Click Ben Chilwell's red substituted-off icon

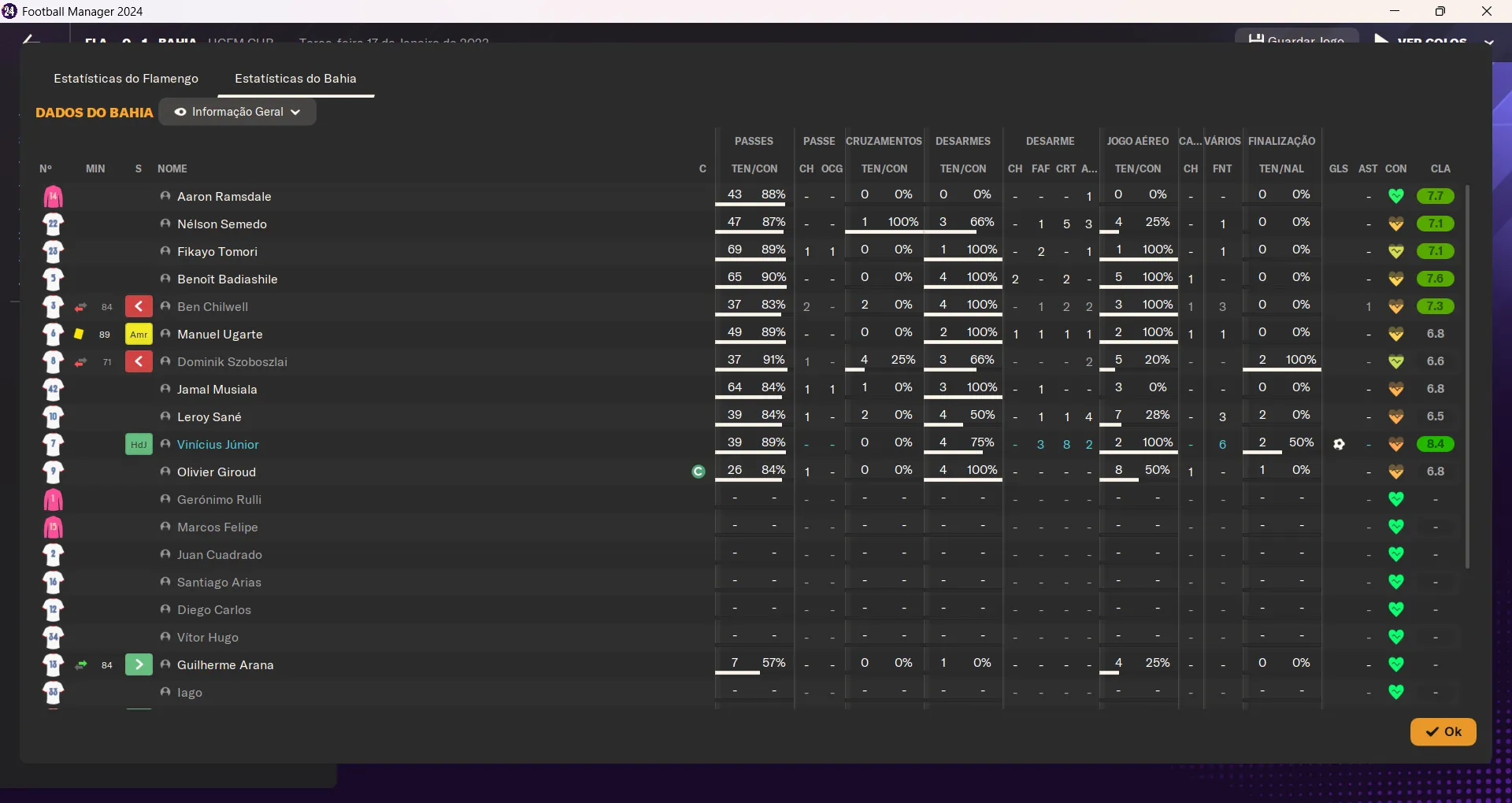pos(139,306)
